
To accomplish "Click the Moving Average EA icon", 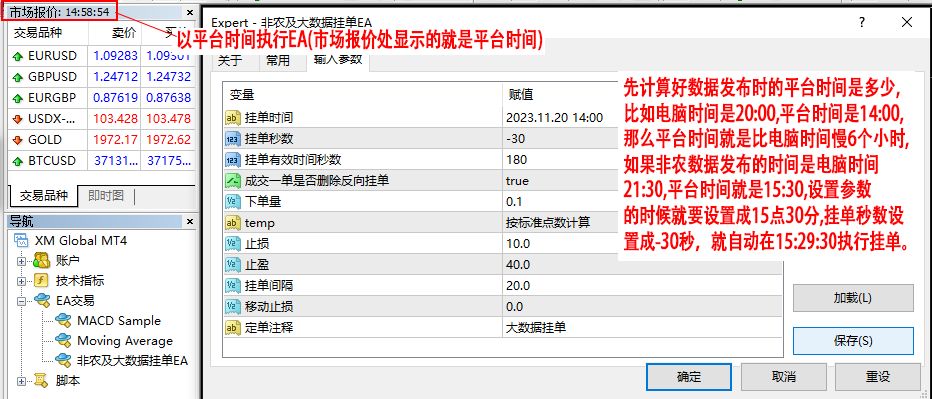I will coord(63,341).
